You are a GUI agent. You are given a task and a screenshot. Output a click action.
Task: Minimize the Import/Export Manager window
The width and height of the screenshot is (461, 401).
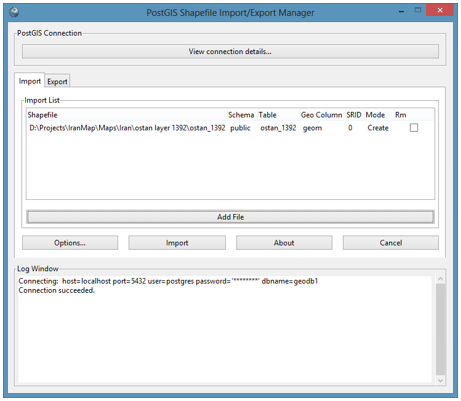(401, 11)
